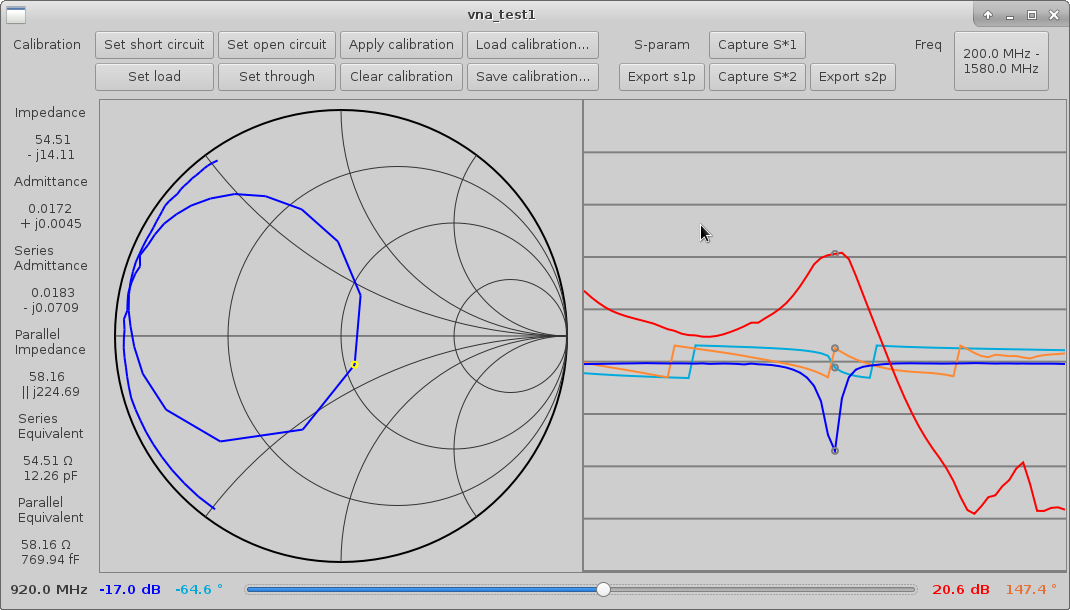Screen dimensions: 1070x610
Task: Click the parallel impedance value 58.16 || j224.69
Action: pyautogui.click(x=51, y=384)
